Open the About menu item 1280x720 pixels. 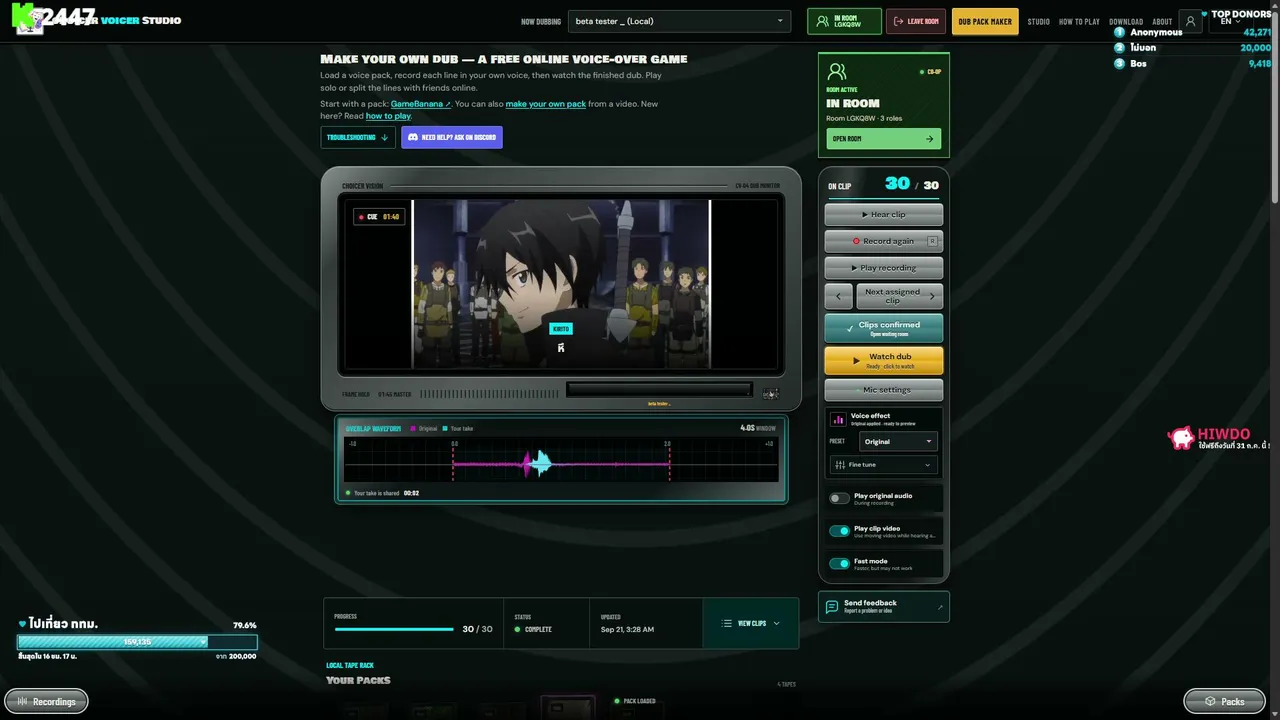point(1162,21)
